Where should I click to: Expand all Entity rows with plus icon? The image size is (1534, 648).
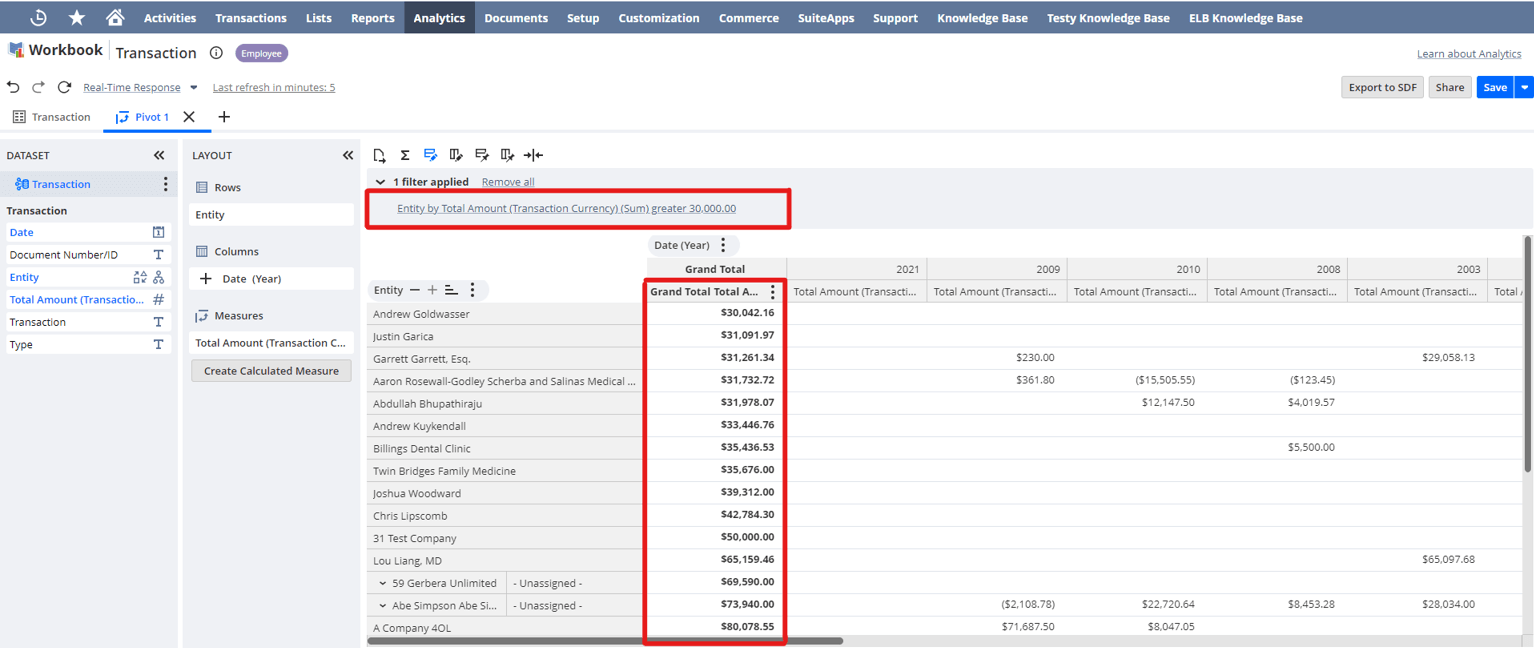point(433,290)
